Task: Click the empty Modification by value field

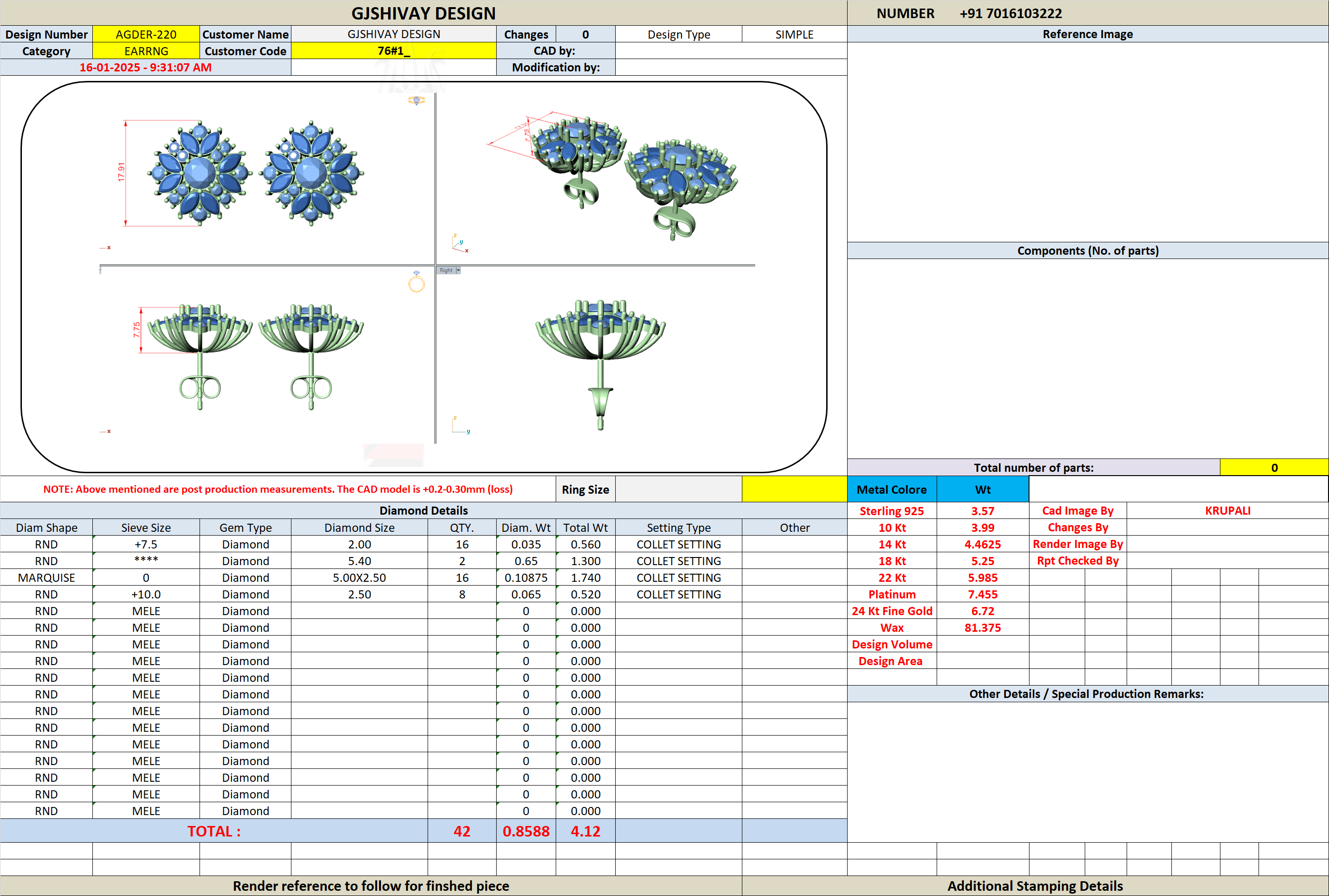Action: (731, 68)
